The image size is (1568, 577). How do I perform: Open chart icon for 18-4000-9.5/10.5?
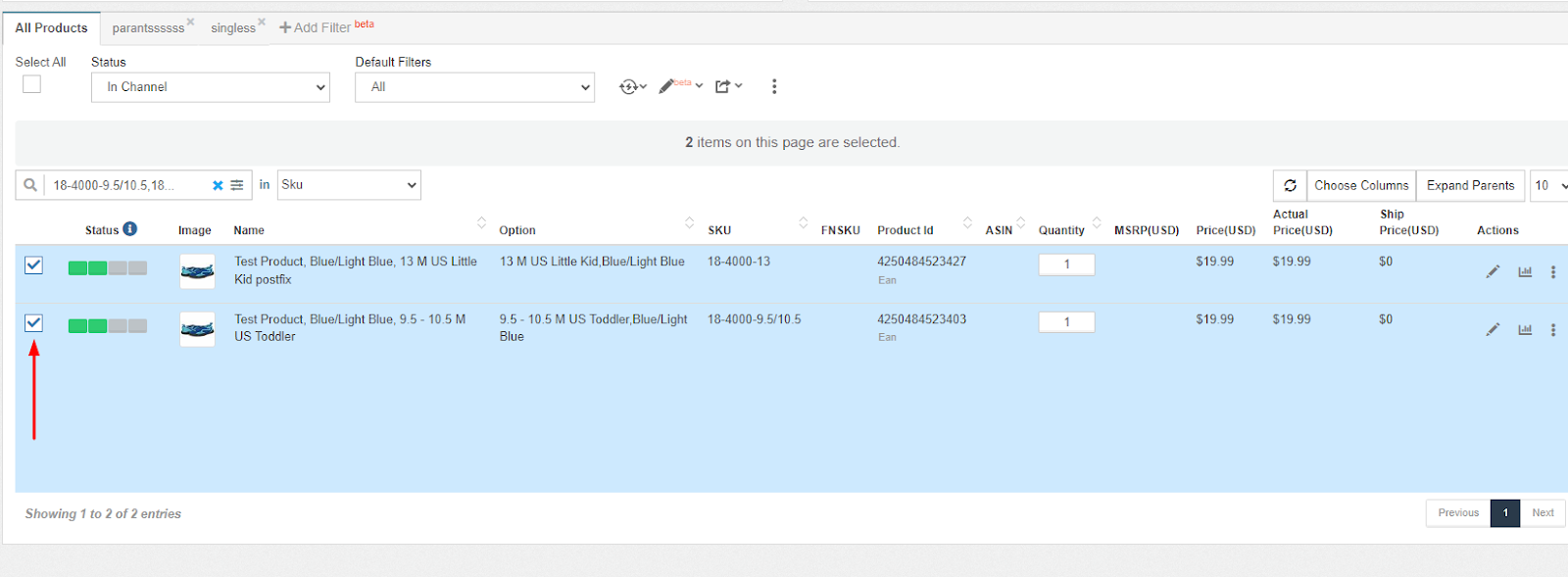pyautogui.click(x=1525, y=329)
